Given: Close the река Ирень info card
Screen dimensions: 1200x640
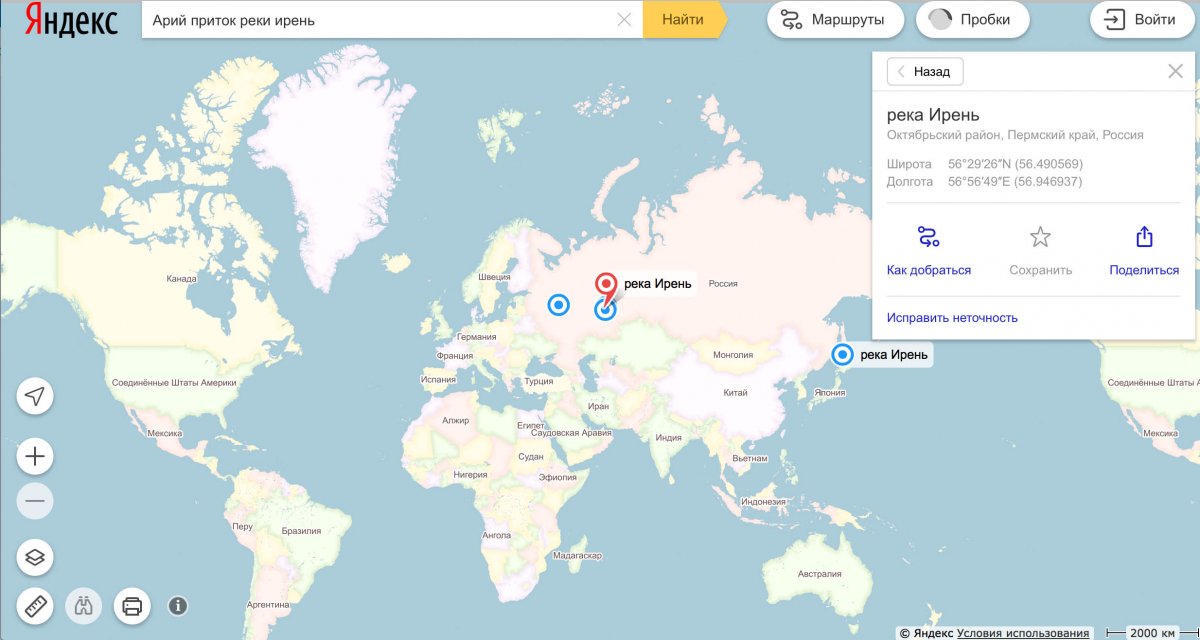Looking at the screenshot, I should coord(1176,72).
